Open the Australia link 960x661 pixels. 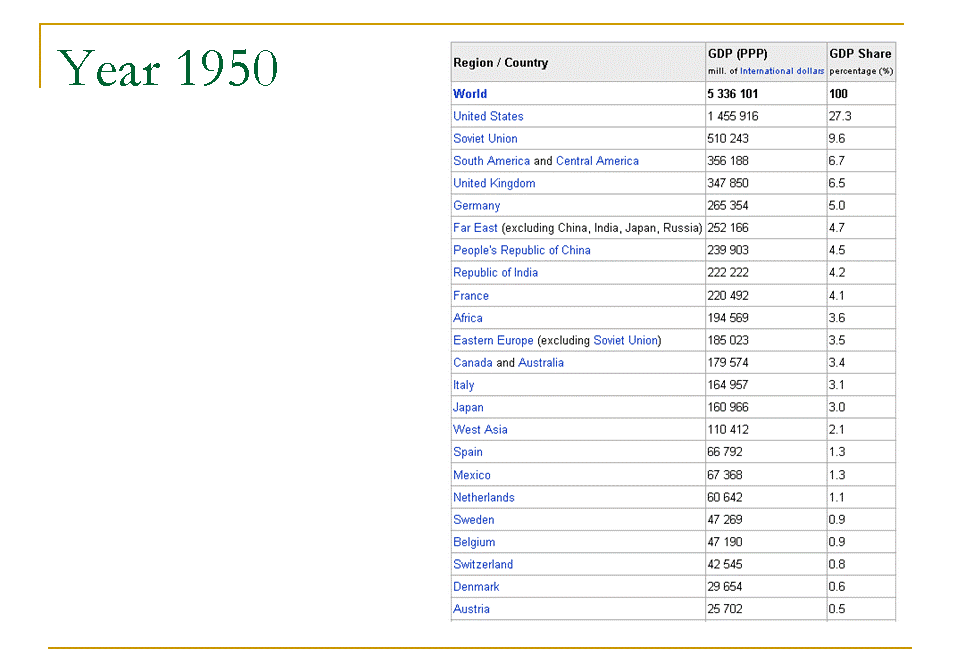[x=541, y=363]
